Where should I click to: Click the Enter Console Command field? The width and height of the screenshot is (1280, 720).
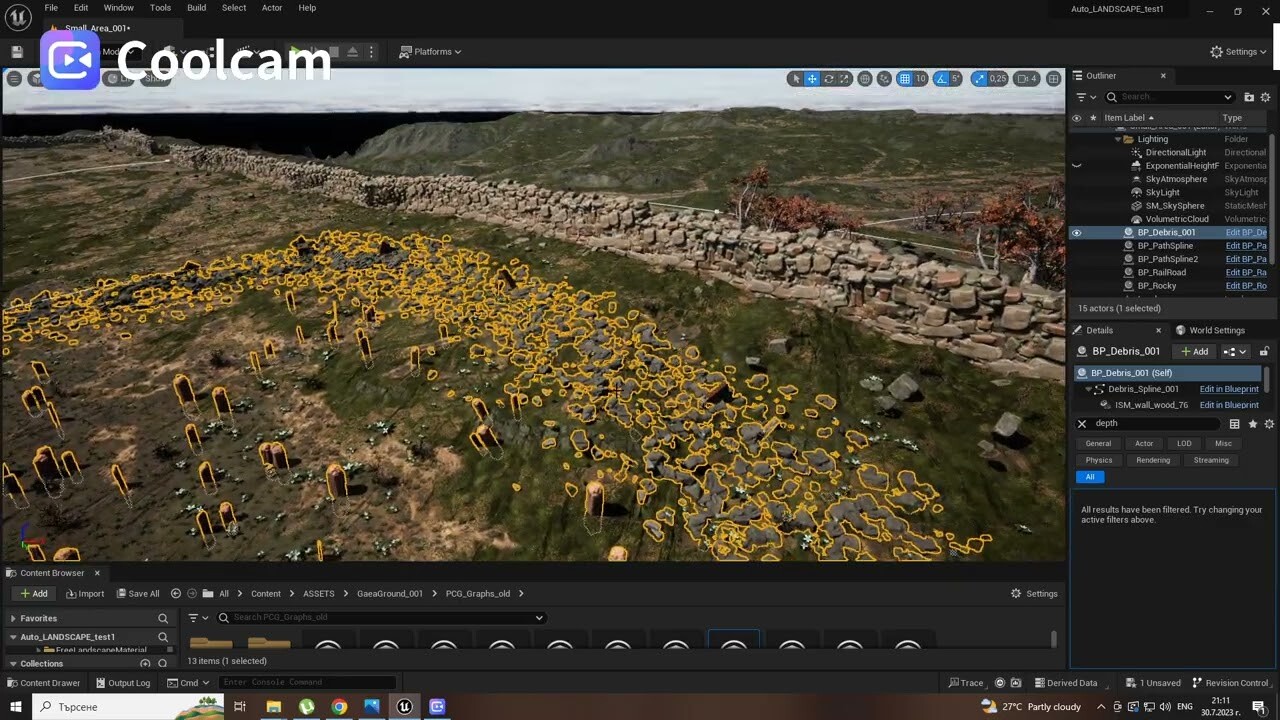(305, 682)
